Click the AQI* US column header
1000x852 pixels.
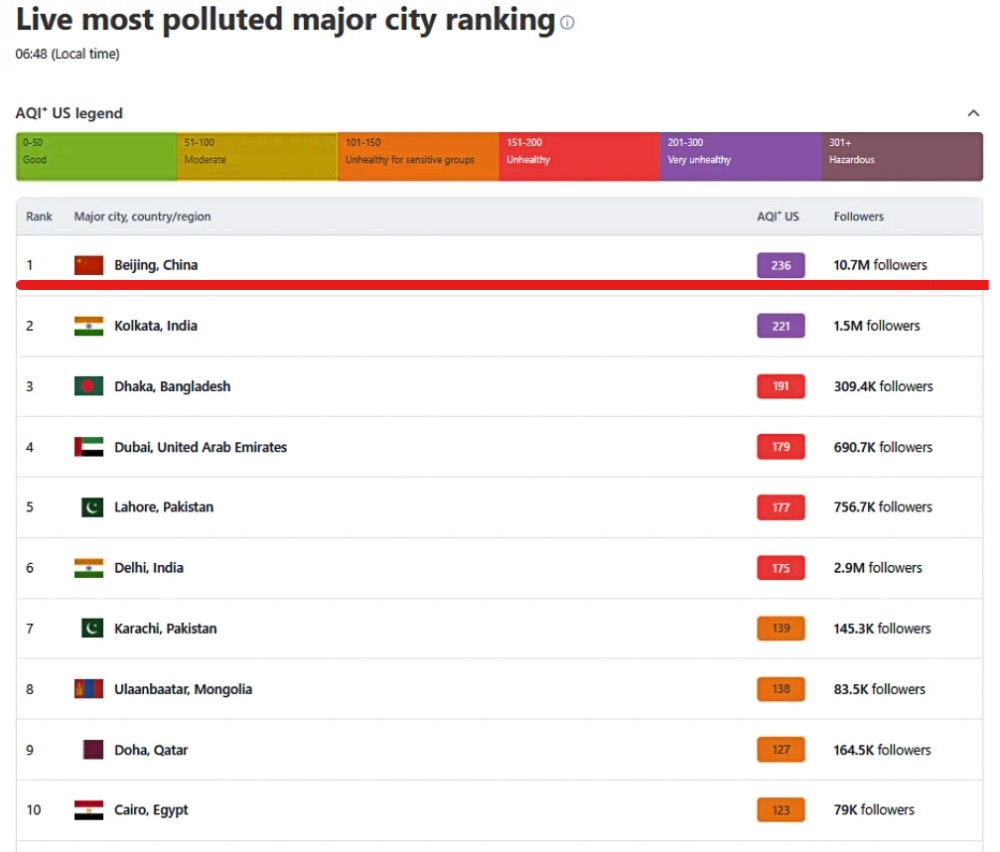point(777,217)
